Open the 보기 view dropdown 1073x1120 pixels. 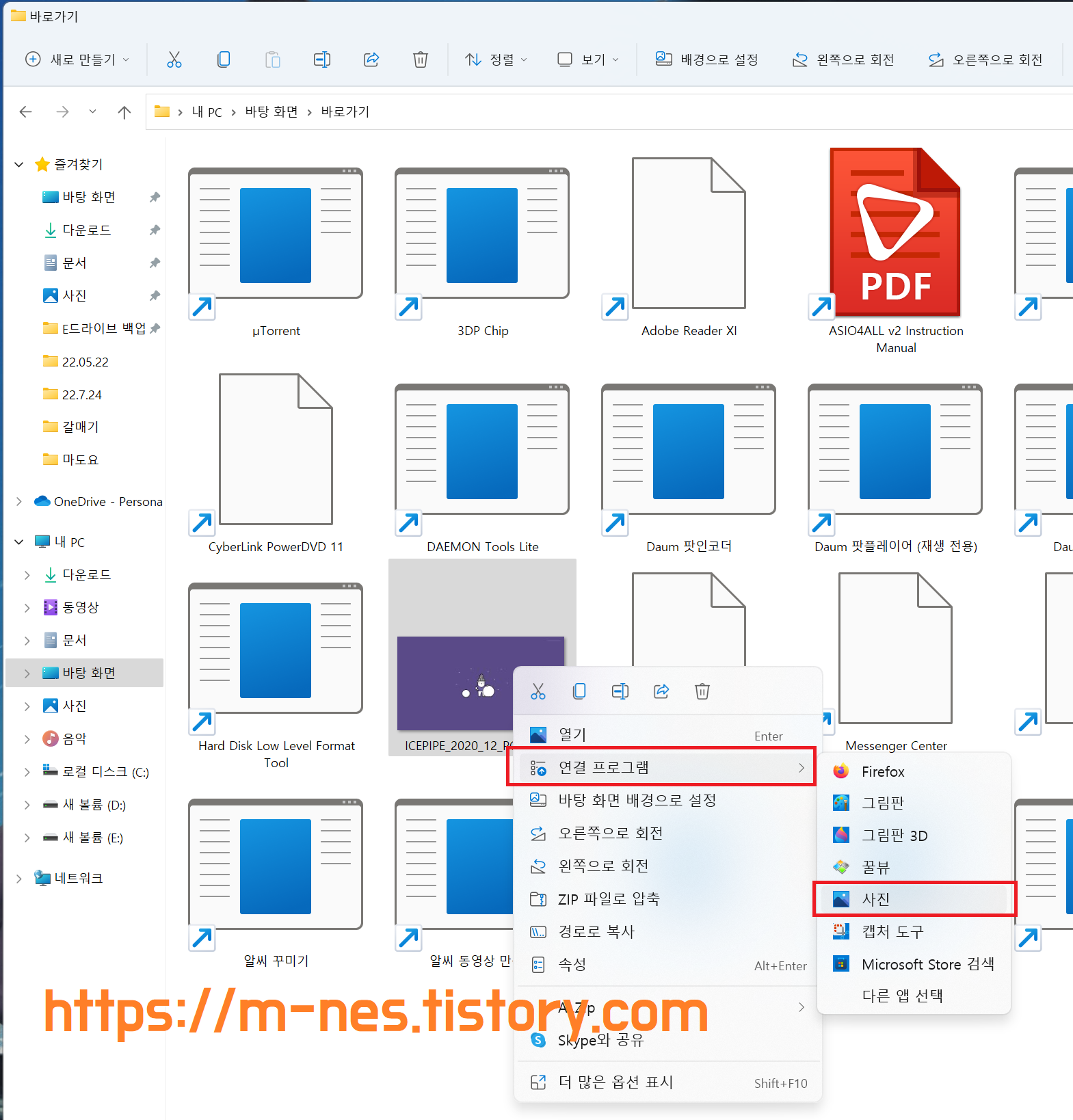pos(588,59)
